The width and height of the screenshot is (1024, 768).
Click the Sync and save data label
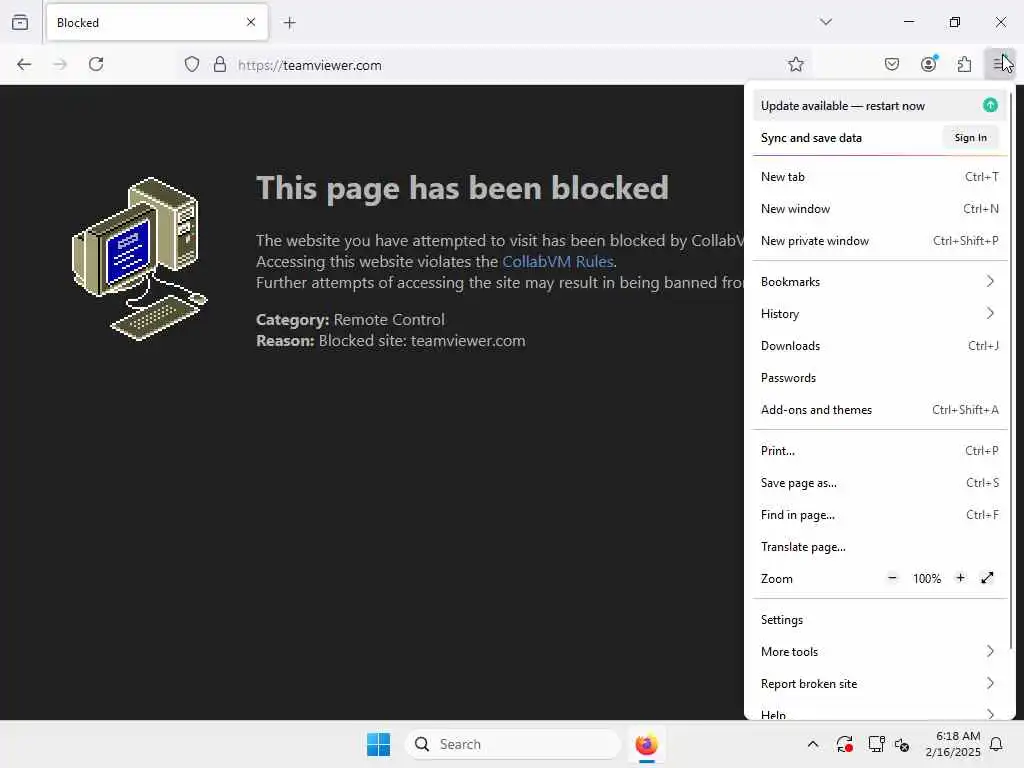click(811, 138)
